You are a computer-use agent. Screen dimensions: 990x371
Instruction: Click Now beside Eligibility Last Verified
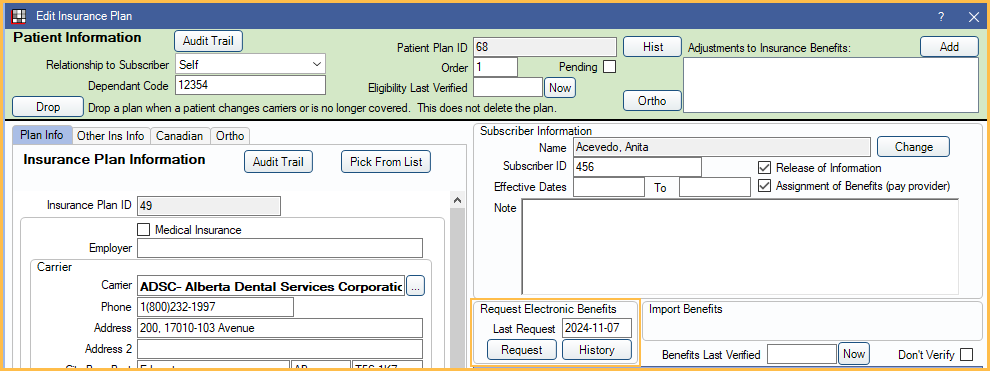pos(559,88)
